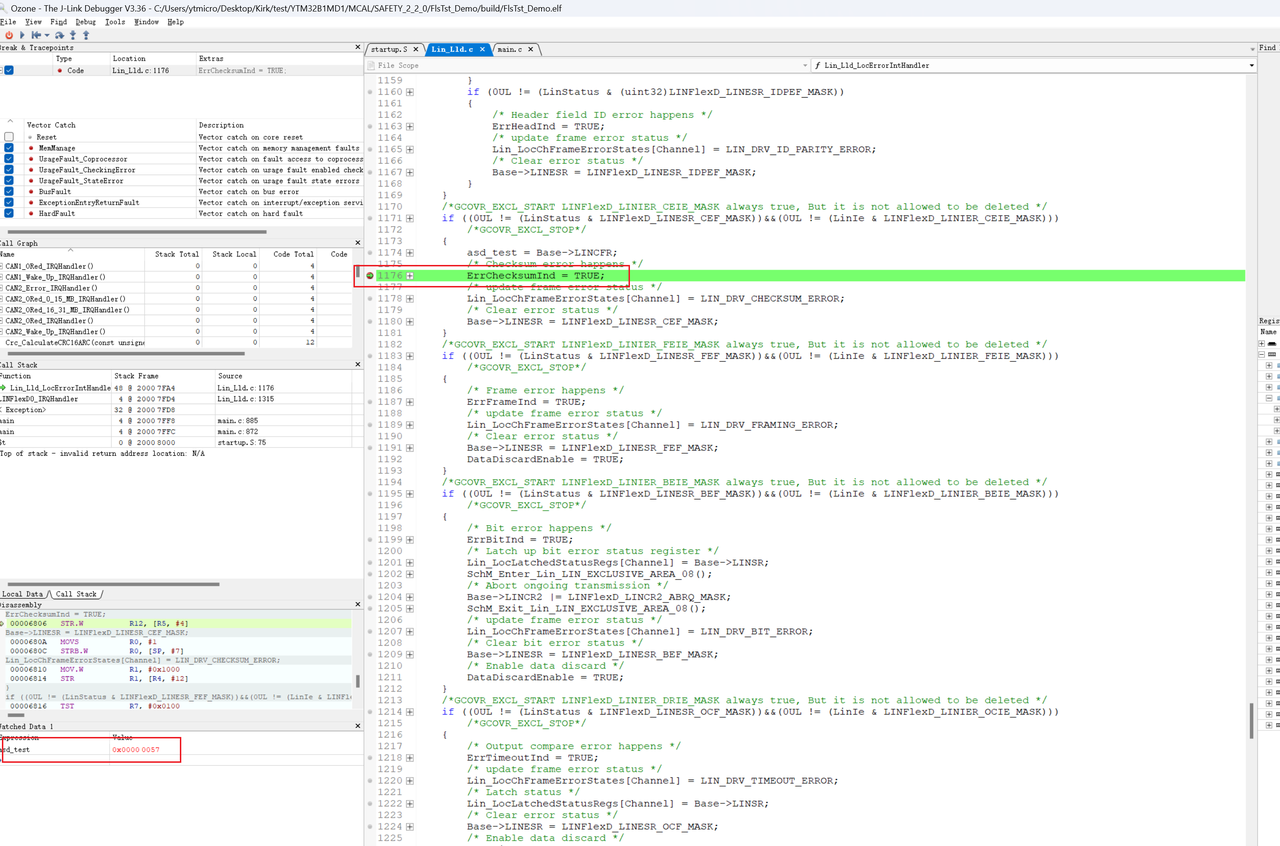Image resolution: width=1280 pixels, height=846 pixels.
Task: Switch to the Local Data tab
Action: coord(23,594)
